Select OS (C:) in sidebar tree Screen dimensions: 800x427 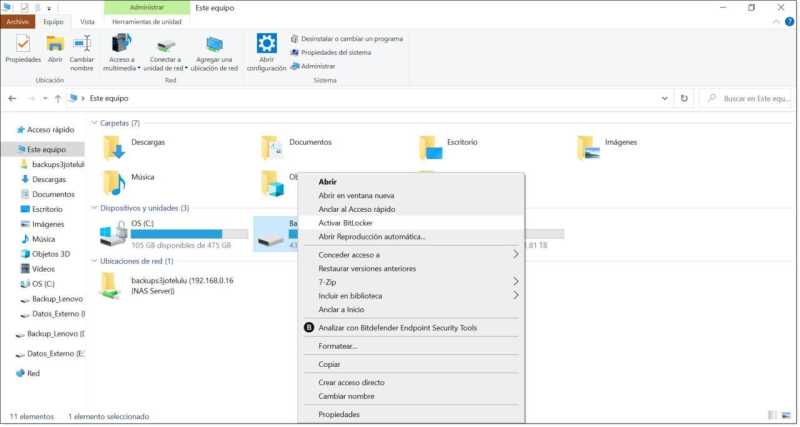37,284
